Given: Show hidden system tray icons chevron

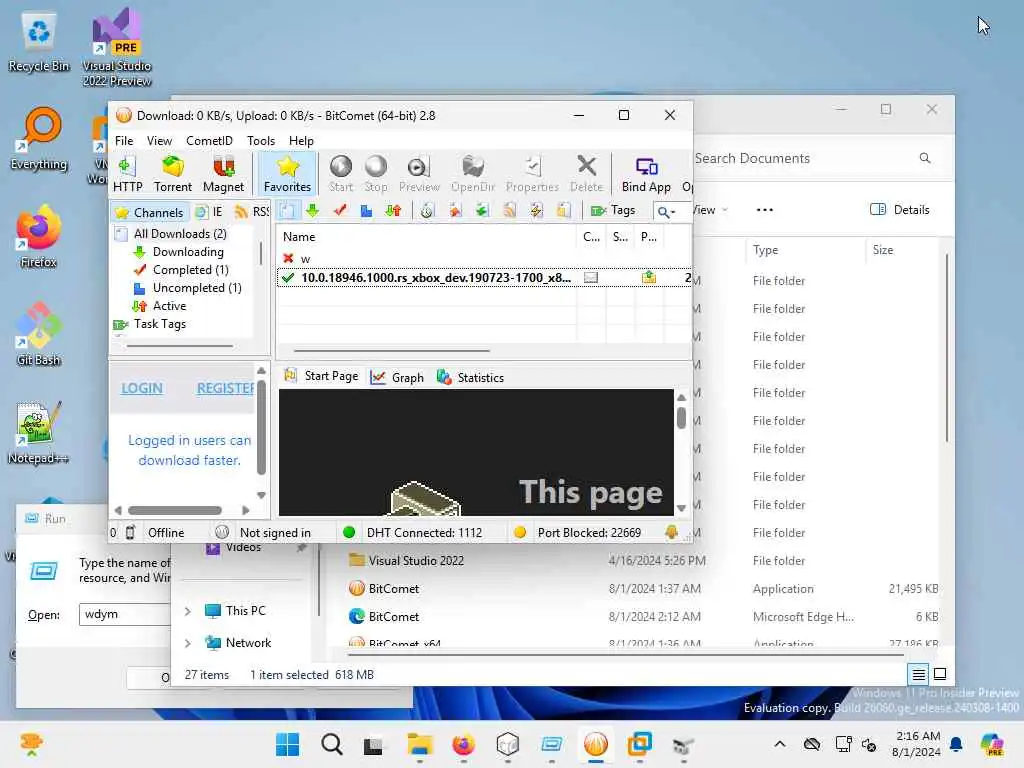Looking at the screenshot, I should (x=780, y=744).
